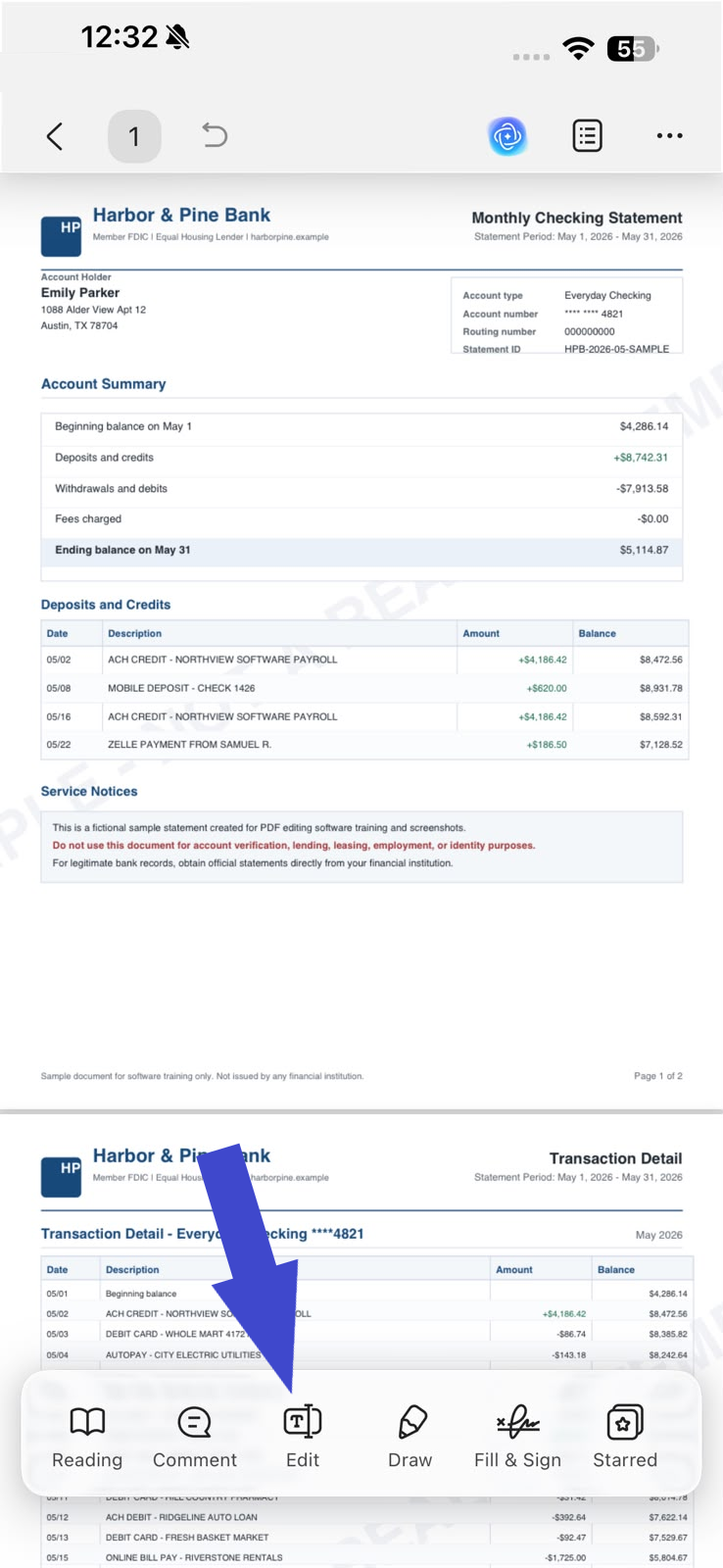Select the Deposits and Credits heading
The width and height of the screenshot is (723, 1568).
(x=106, y=605)
